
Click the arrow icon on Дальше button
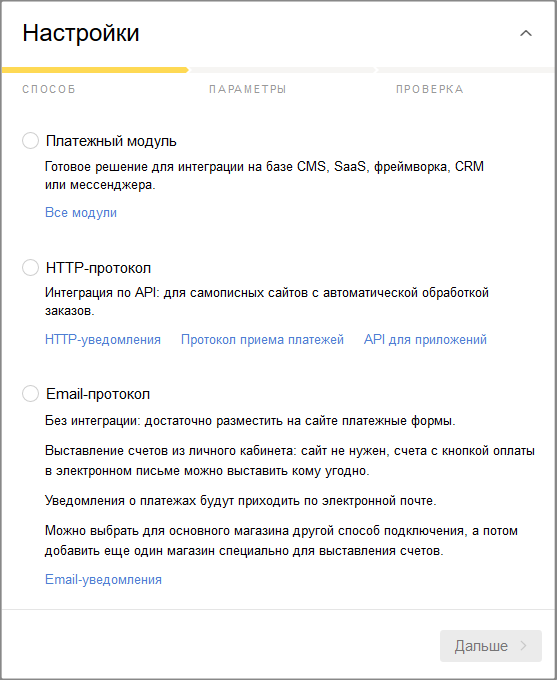tap(524, 646)
